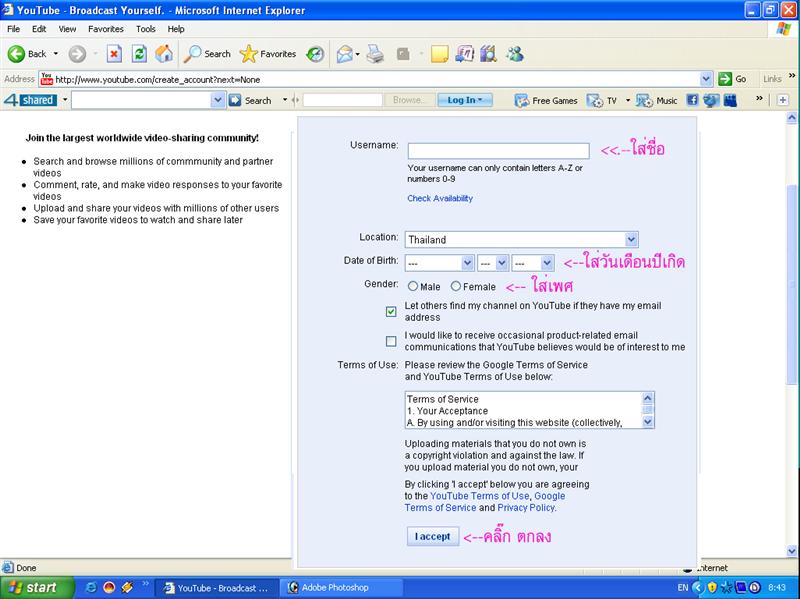Refresh the page with the Refresh icon

[x=139, y=54]
